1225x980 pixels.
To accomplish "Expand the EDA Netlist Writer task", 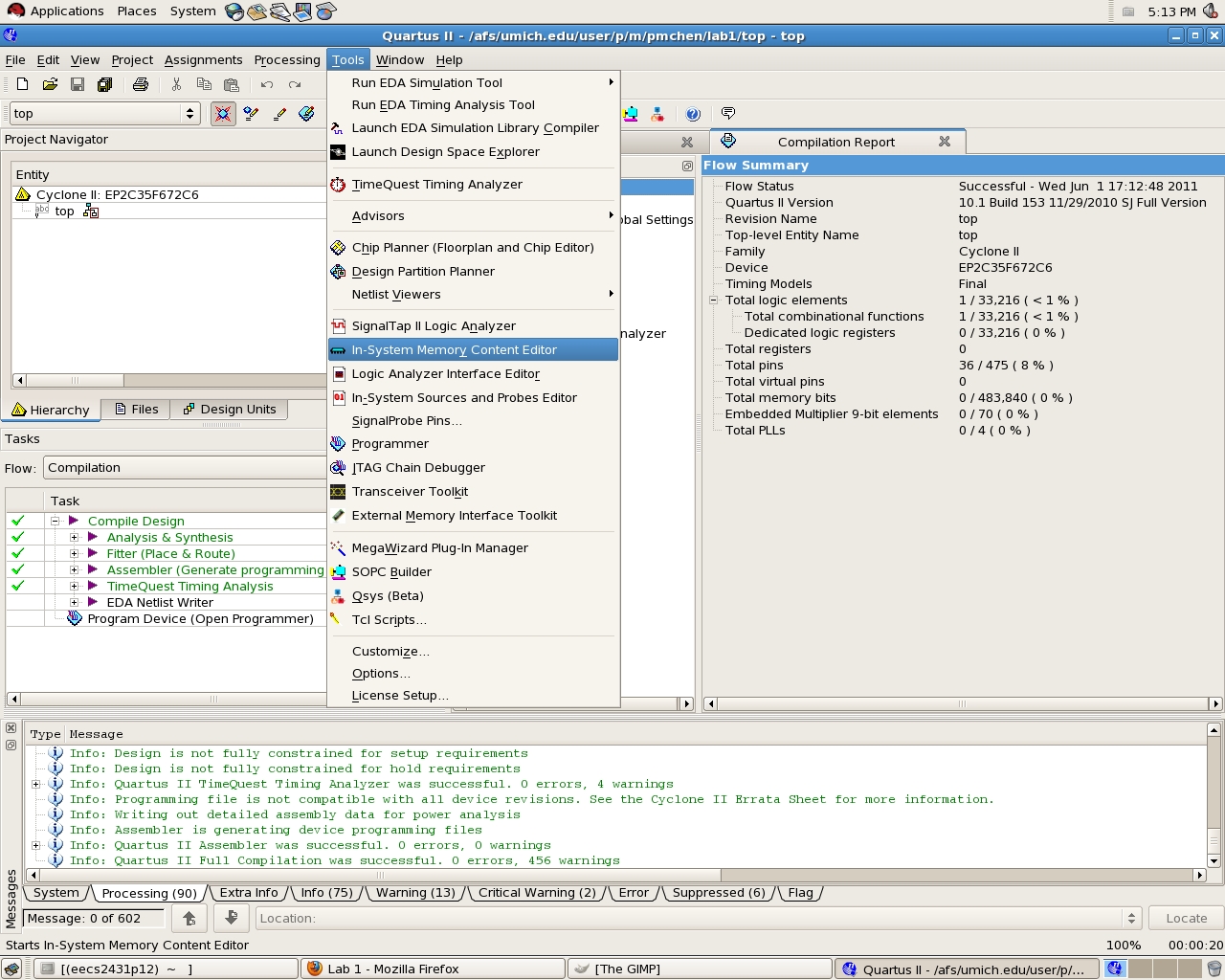I will (x=75, y=603).
